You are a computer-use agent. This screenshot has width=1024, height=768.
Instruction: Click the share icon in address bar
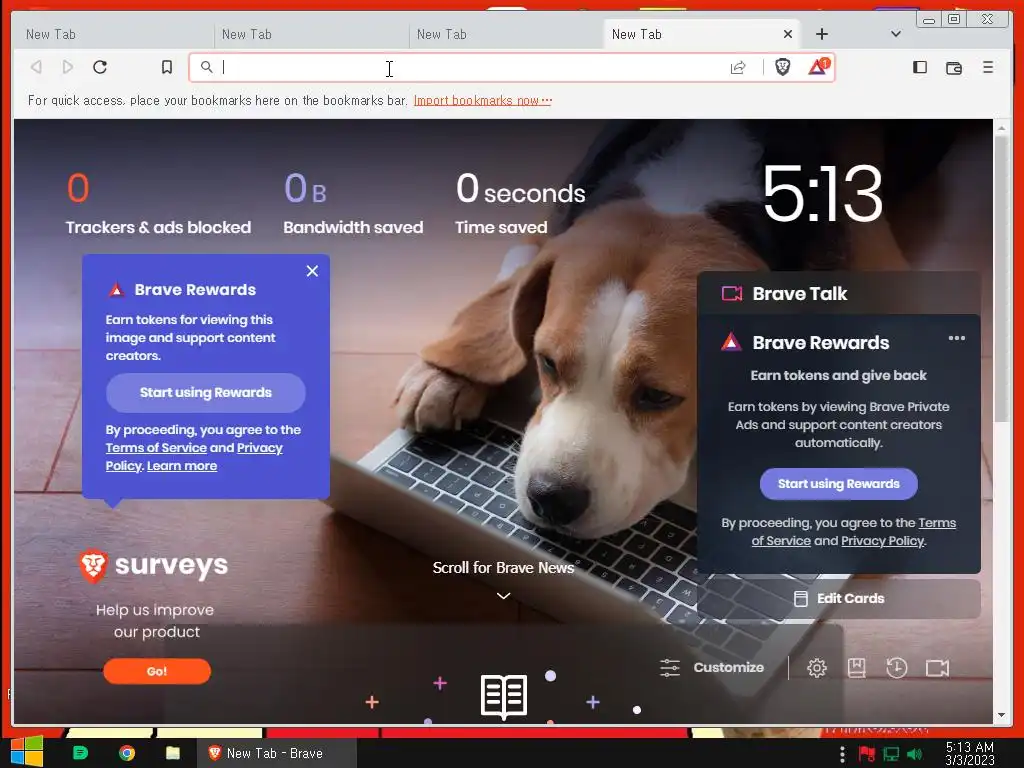738,67
